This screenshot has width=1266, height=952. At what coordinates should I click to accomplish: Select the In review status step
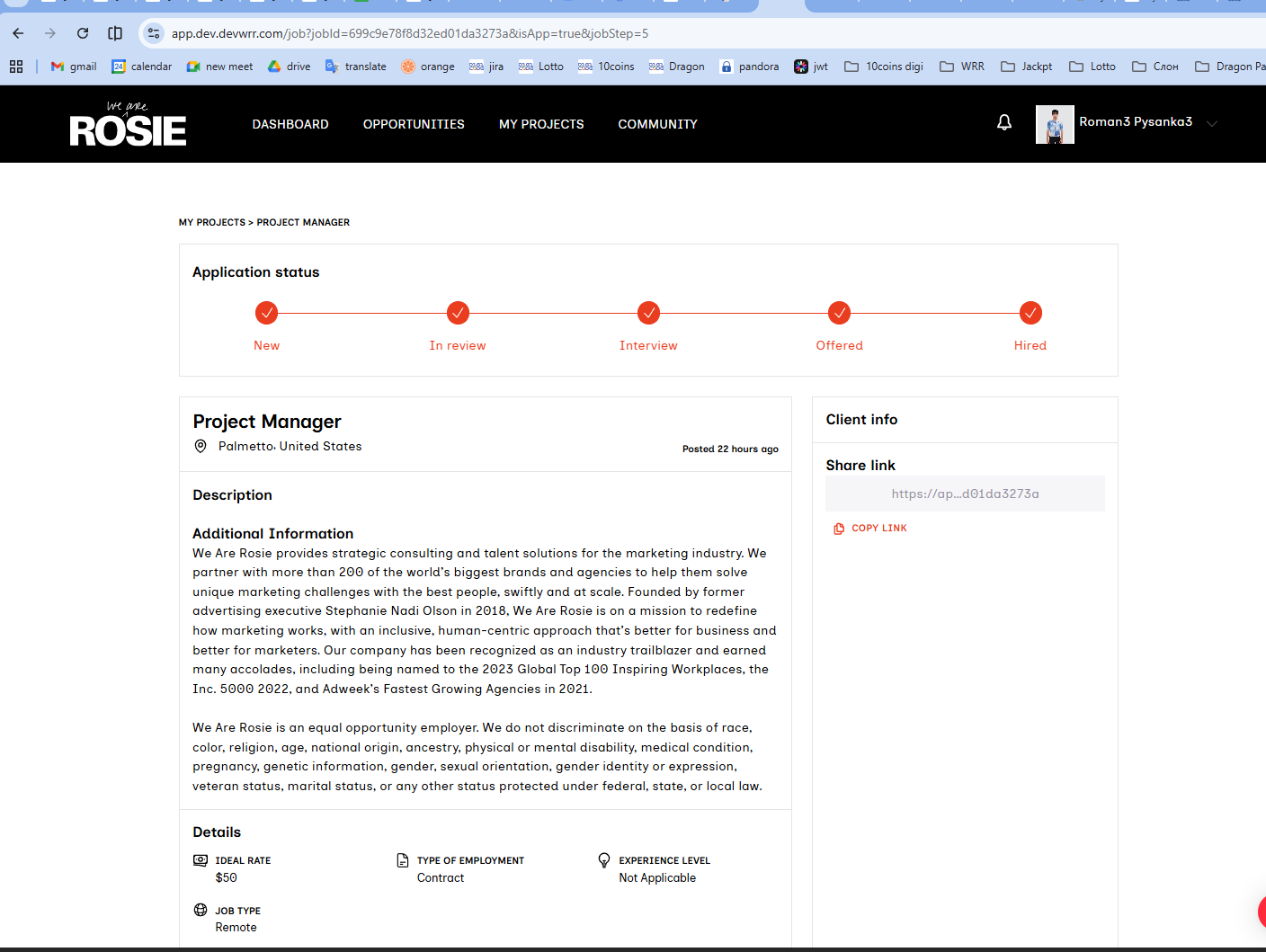click(x=458, y=313)
